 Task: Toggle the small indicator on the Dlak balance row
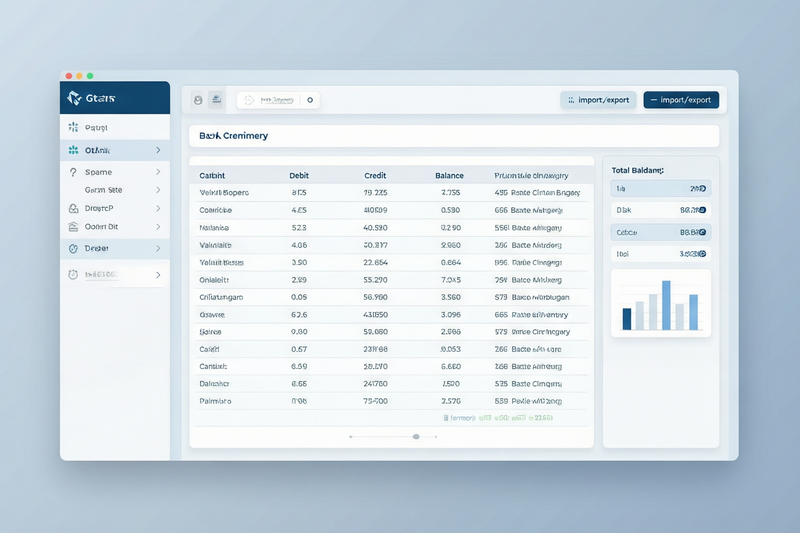703,210
